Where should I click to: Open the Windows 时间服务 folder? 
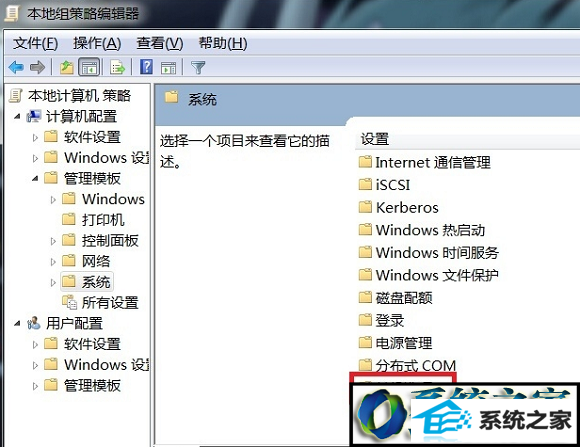pos(429,252)
